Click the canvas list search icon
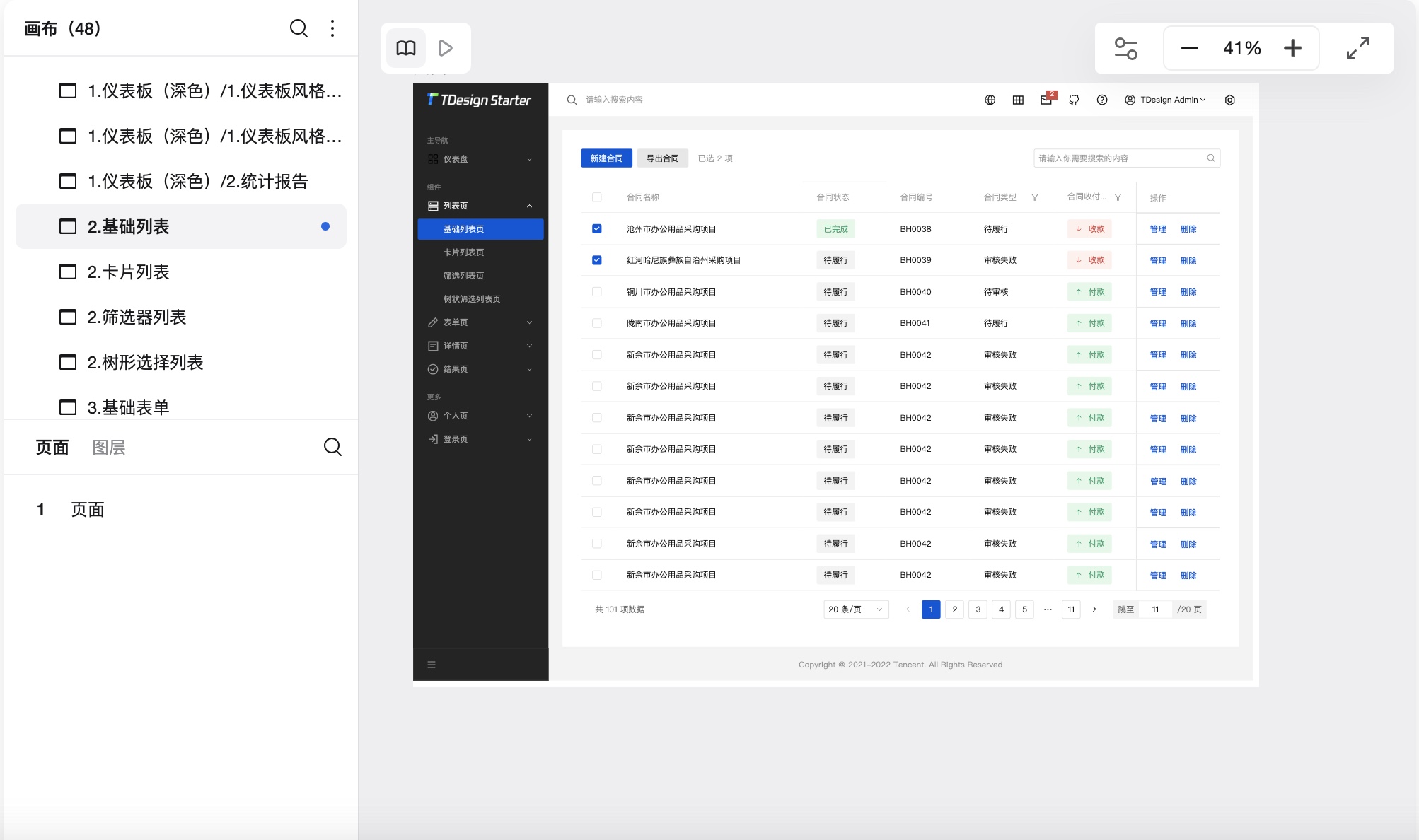 pos(299,28)
